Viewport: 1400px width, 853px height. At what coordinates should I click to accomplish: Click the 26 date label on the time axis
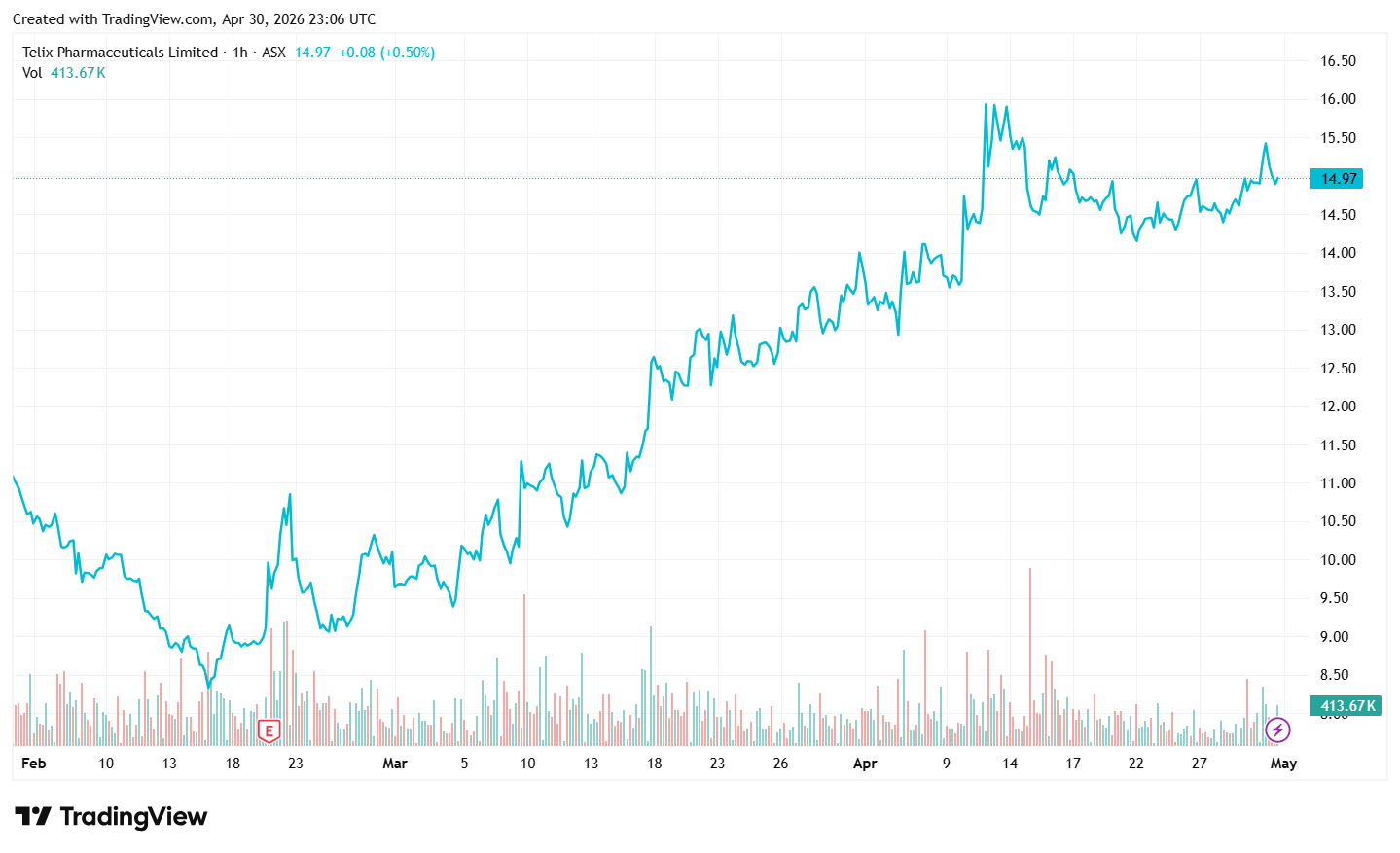coord(780,764)
